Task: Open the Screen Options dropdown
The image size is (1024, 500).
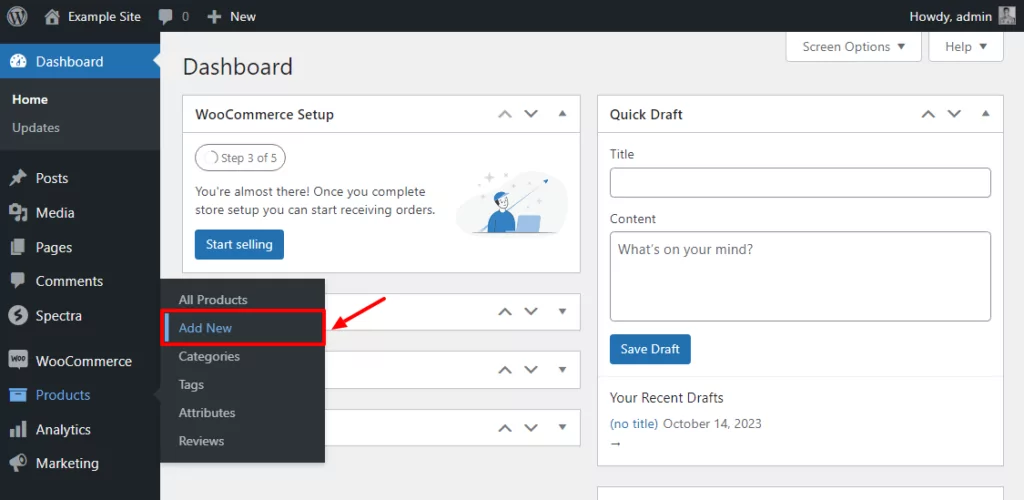Action: pos(854,47)
